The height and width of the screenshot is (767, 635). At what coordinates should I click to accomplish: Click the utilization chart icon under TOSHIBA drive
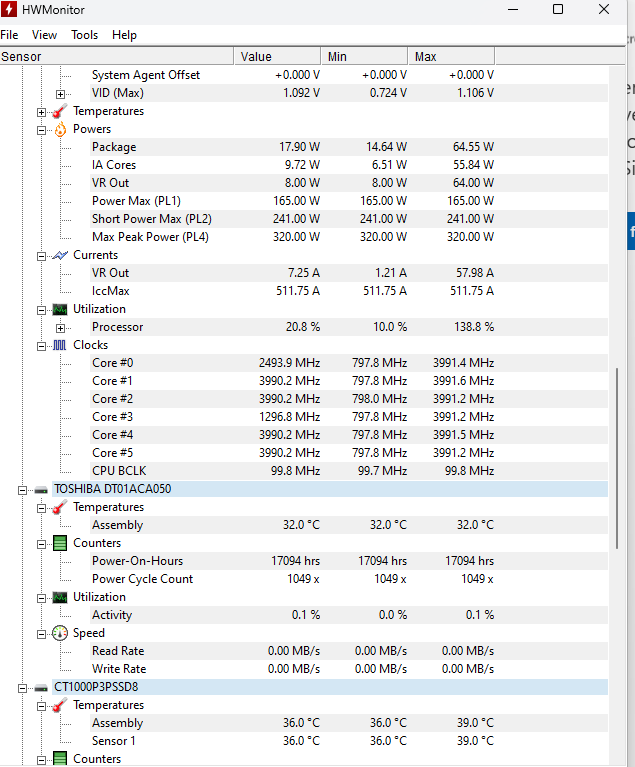click(x=60, y=598)
